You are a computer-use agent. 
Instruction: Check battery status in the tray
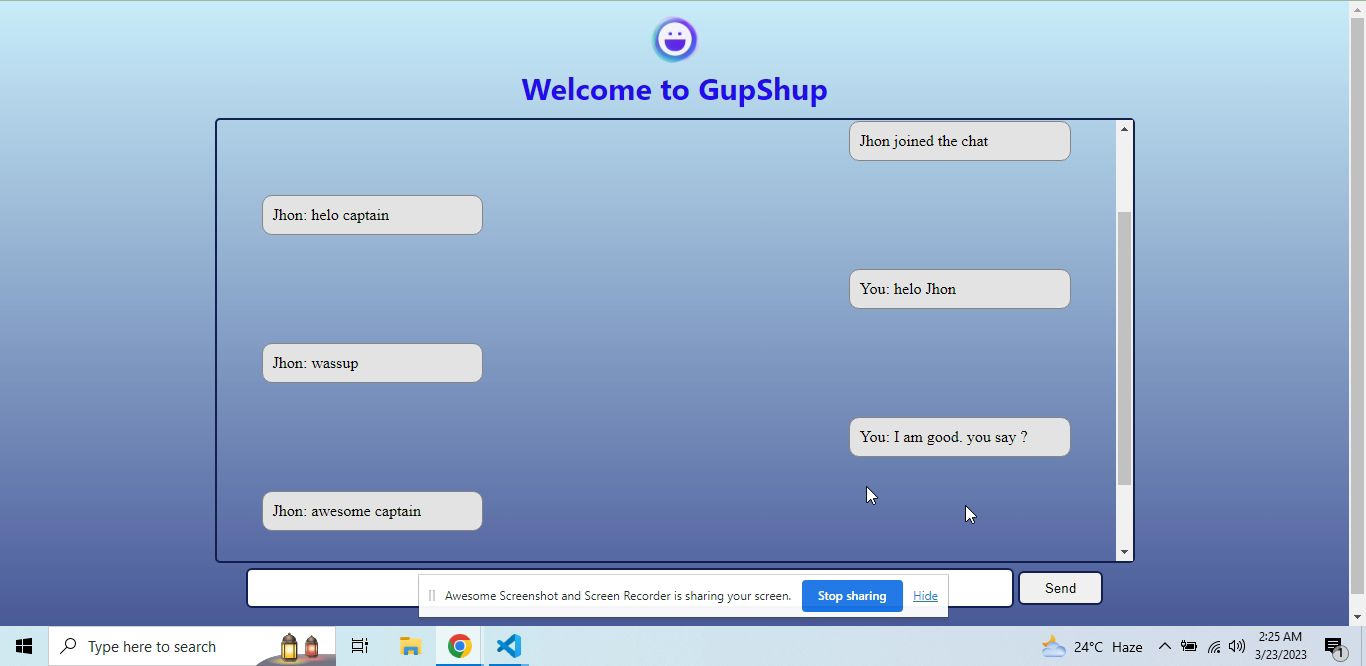[x=1189, y=647]
